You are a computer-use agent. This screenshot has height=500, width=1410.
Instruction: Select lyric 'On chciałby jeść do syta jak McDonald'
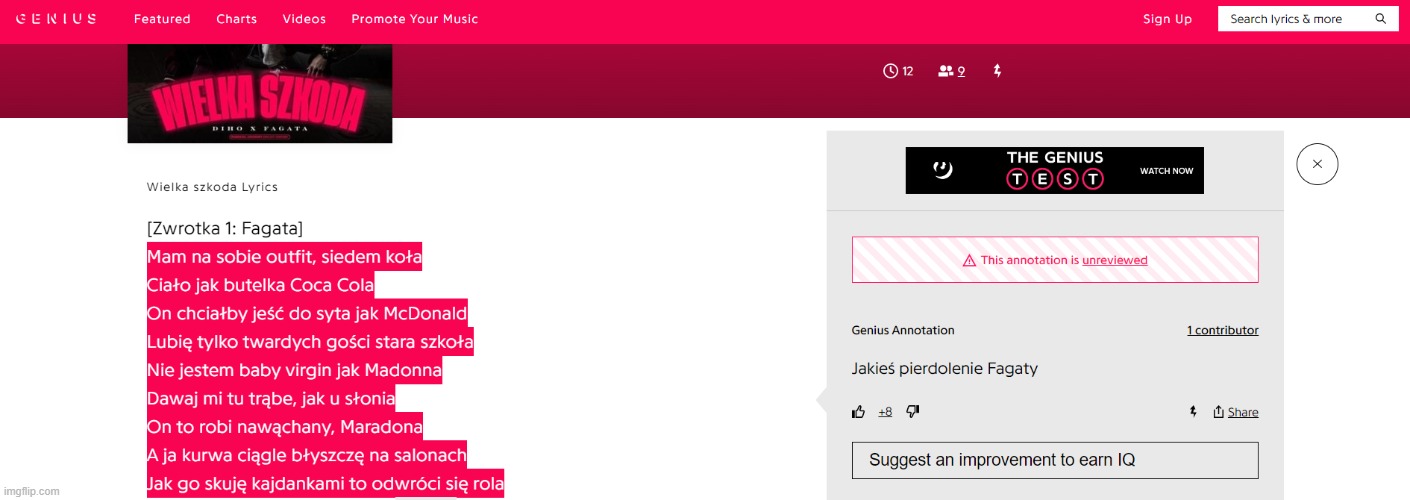307,313
